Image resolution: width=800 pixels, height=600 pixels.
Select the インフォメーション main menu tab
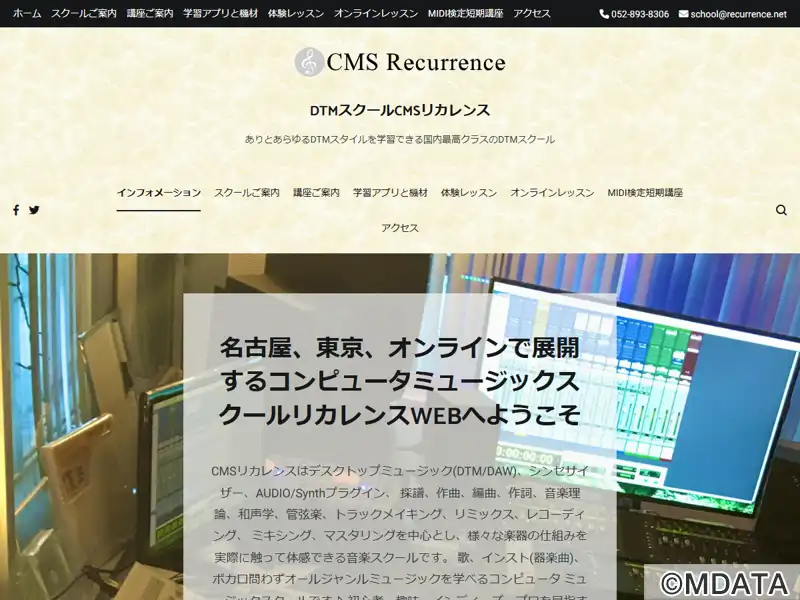coord(159,193)
